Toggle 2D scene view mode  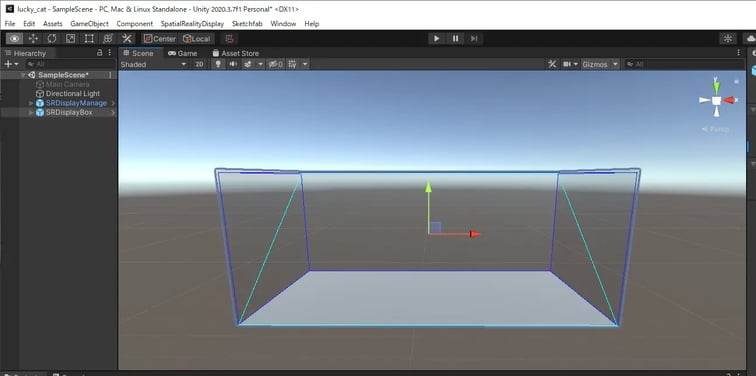199,64
